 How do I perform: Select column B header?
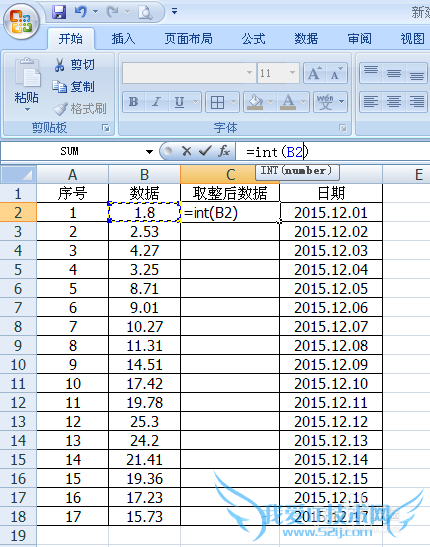pyautogui.click(x=144, y=174)
